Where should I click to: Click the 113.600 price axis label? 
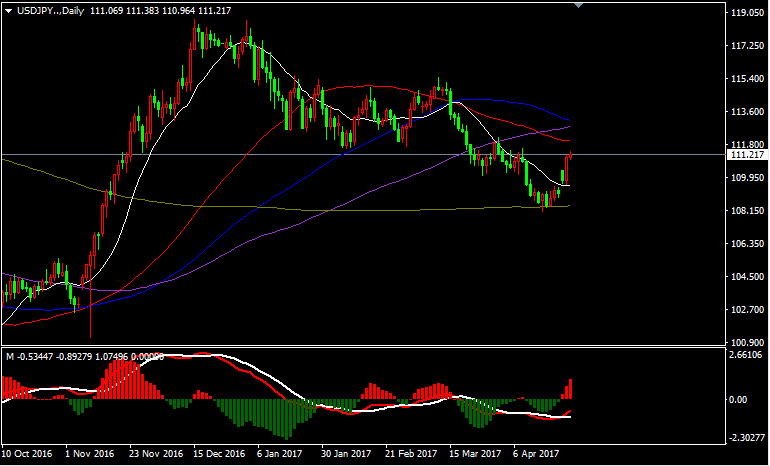click(746, 112)
